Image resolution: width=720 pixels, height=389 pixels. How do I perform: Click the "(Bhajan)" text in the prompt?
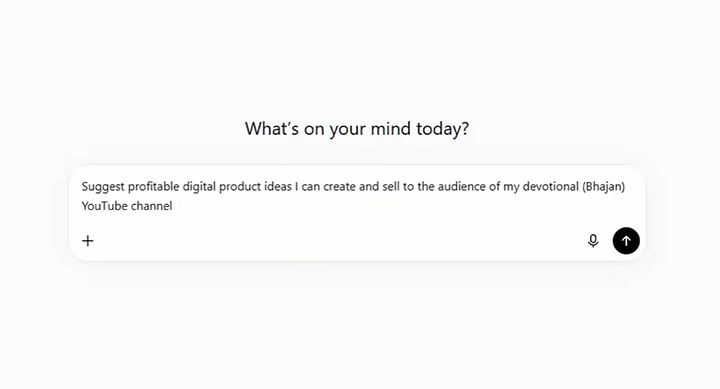tap(603, 186)
